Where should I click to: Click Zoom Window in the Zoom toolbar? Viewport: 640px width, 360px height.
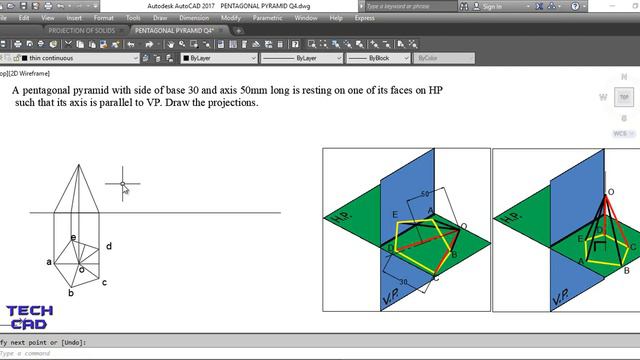pos(312,44)
